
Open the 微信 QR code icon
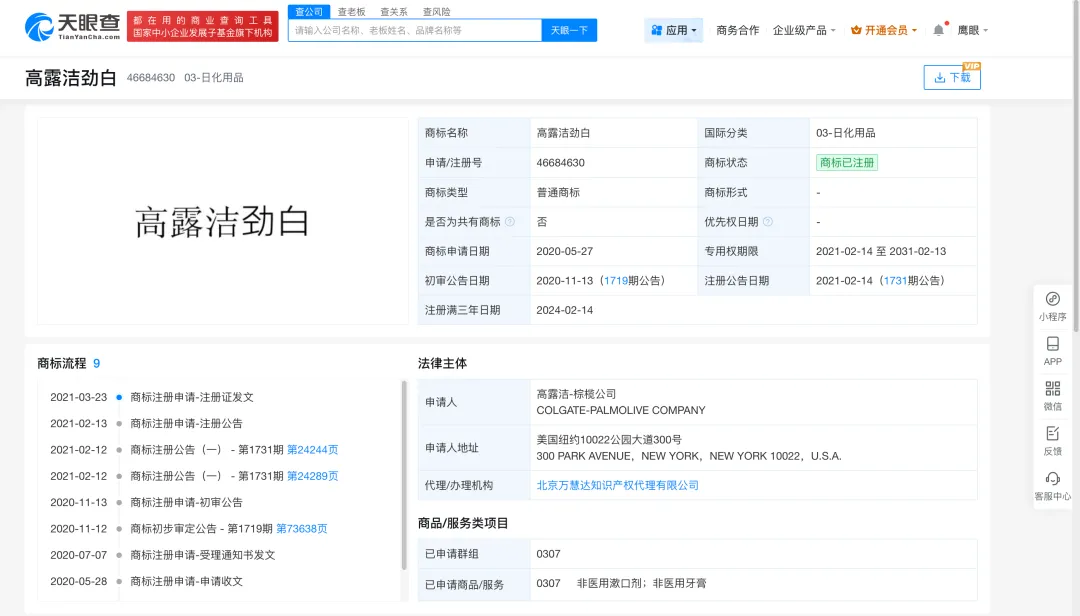(1052, 389)
